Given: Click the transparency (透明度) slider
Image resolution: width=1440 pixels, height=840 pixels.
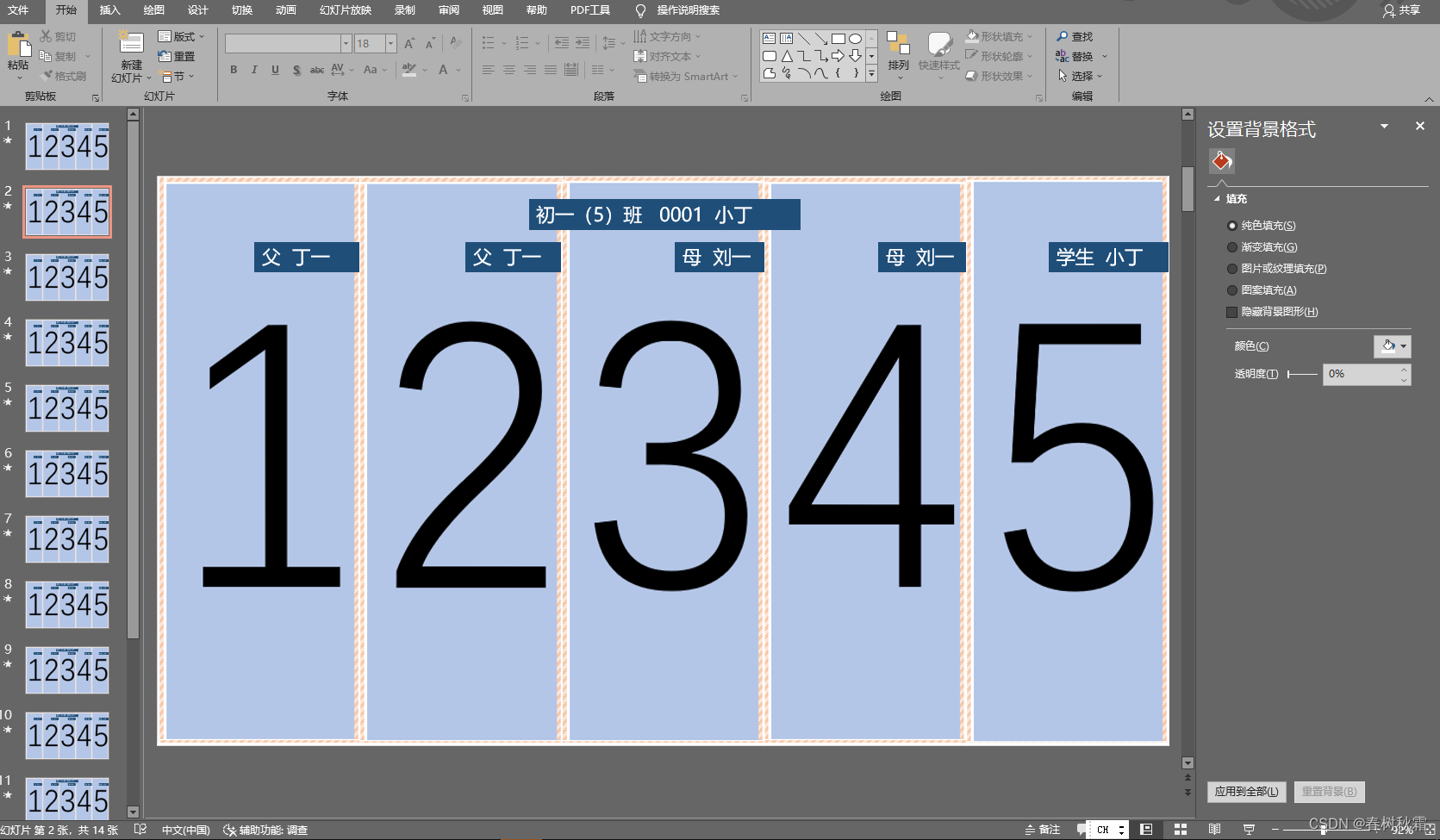Looking at the screenshot, I should (1302, 374).
